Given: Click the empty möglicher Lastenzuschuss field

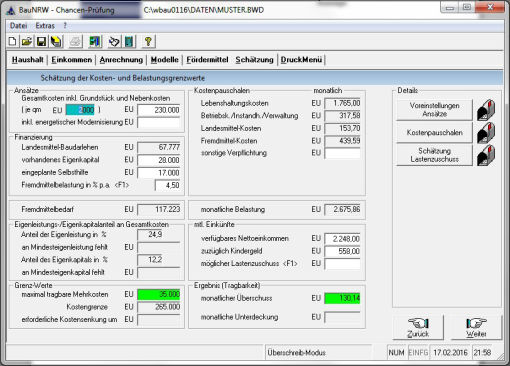Looking at the screenshot, I should tap(342, 264).
